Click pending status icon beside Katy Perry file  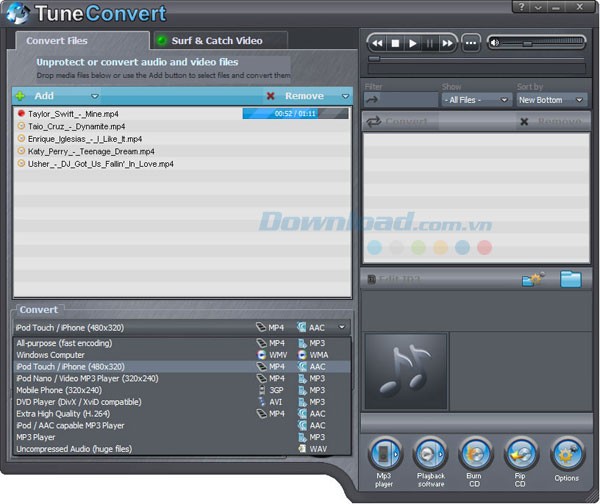(21, 151)
